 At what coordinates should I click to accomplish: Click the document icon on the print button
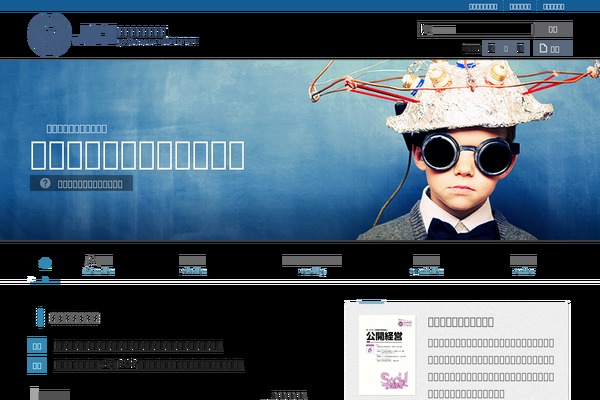tap(543, 48)
